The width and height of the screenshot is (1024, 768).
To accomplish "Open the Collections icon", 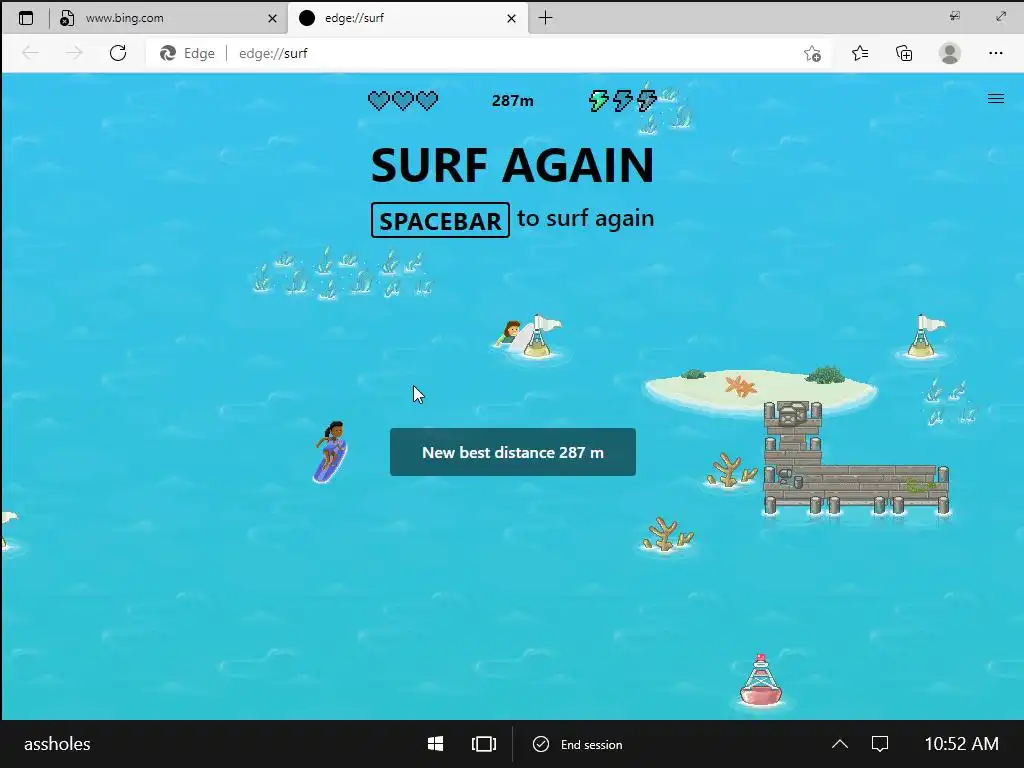I will (x=904, y=54).
